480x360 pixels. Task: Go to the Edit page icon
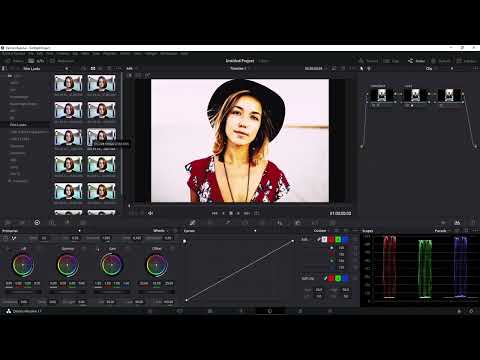(x=210, y=311)
